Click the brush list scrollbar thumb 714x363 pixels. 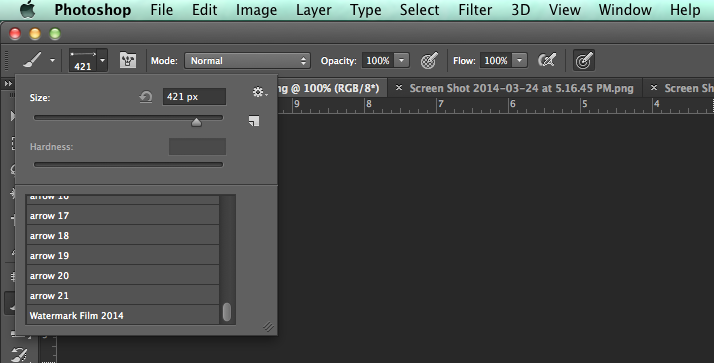(227, 312)
